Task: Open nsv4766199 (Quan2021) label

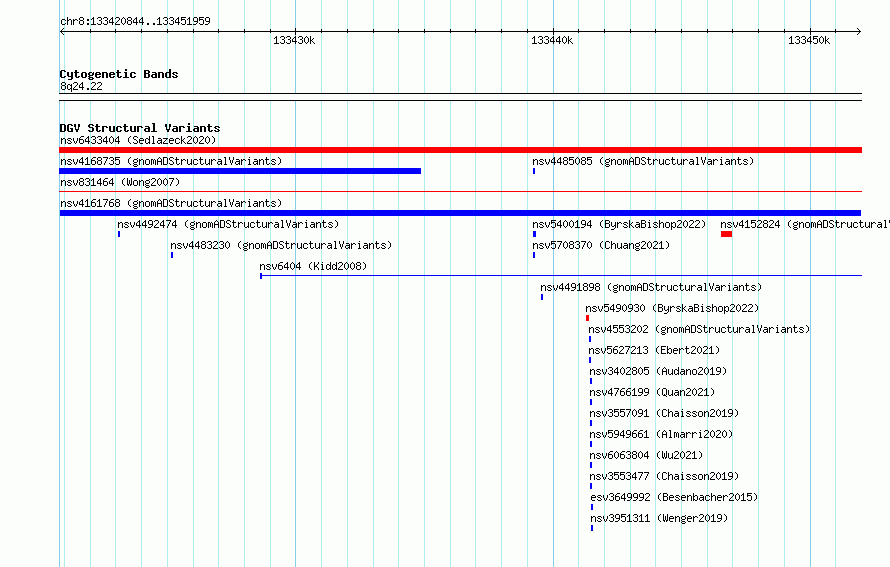Action: pos(652,392)
